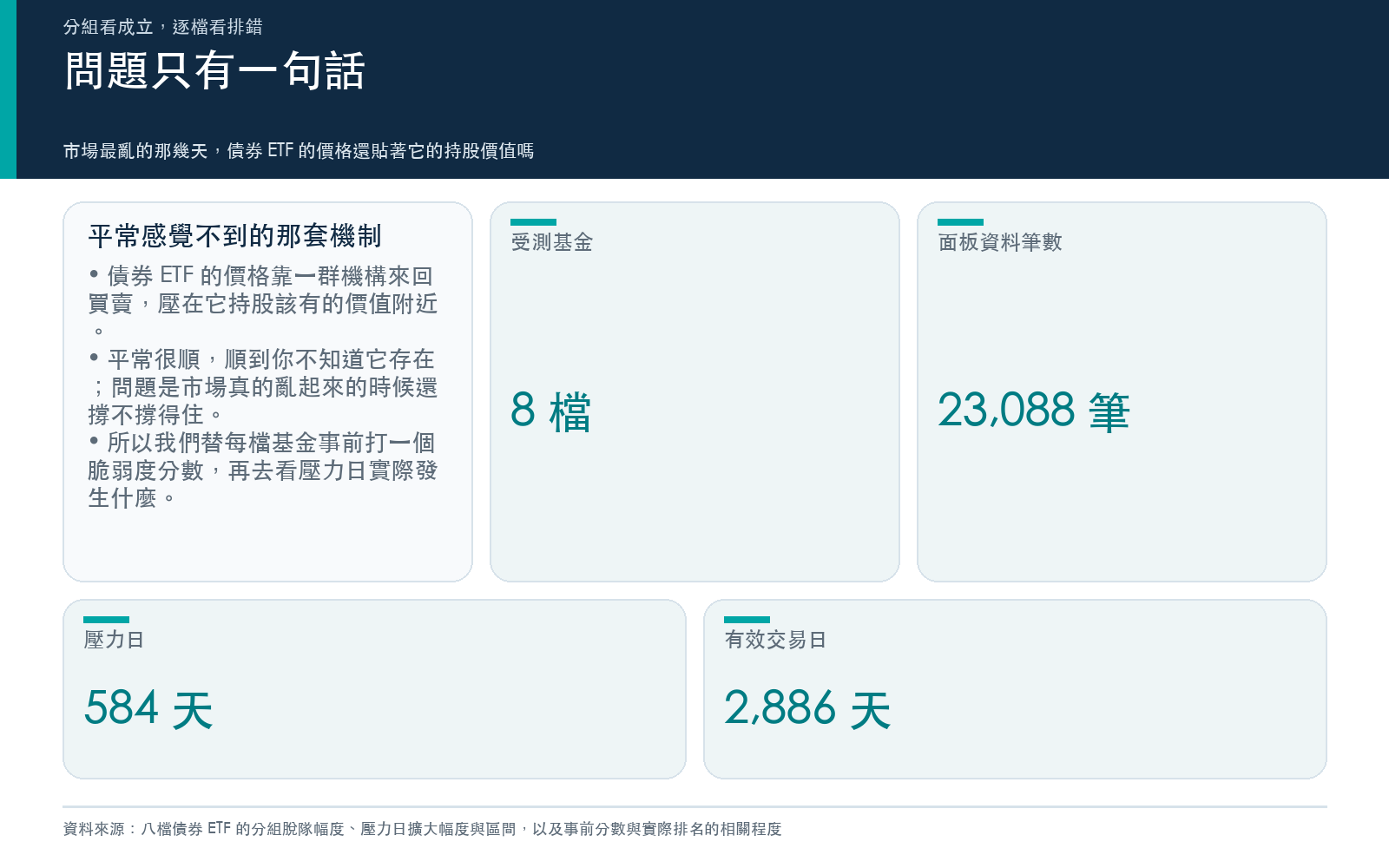This screenshot has width=1389, height=868.
Task: Click the footer source note starting with 資料來源
Action: 423,829
